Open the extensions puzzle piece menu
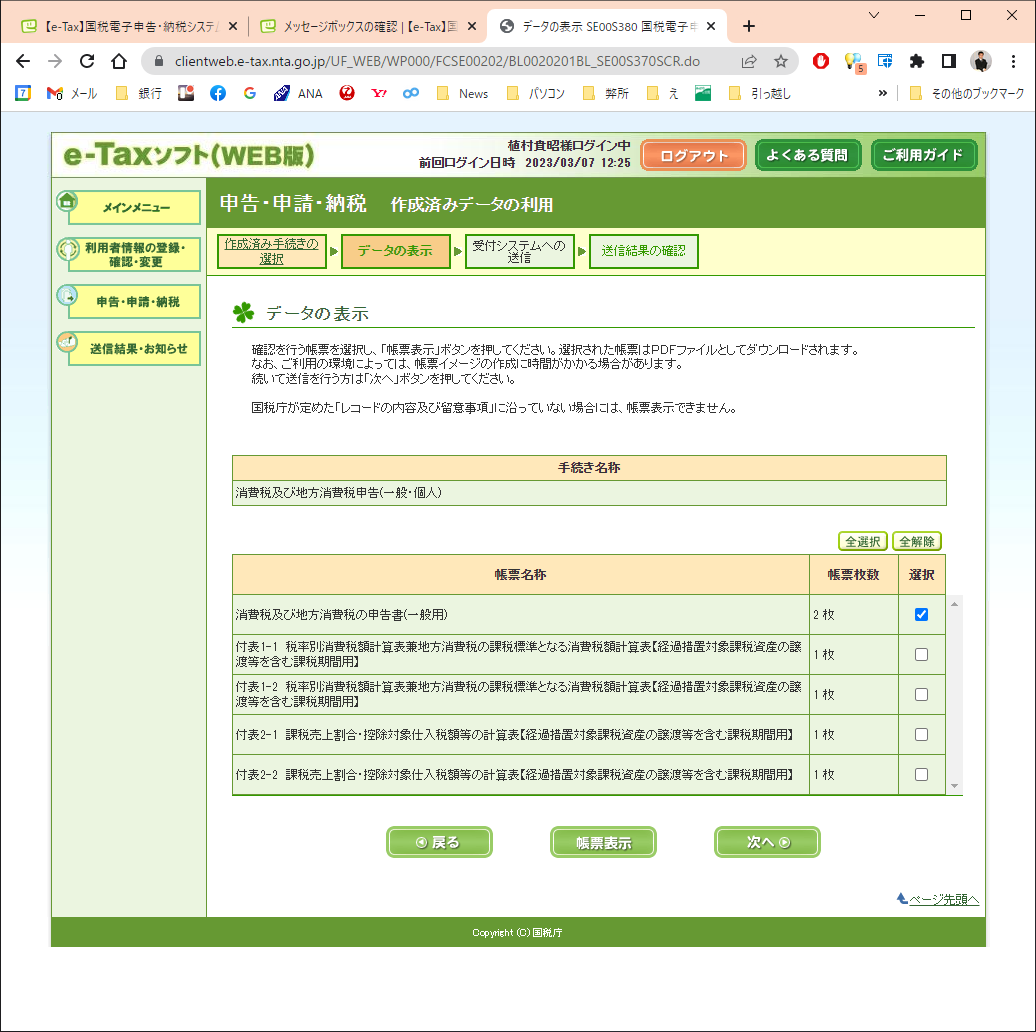Screen dimensions: 1036x1032 (x=916, y=61)
